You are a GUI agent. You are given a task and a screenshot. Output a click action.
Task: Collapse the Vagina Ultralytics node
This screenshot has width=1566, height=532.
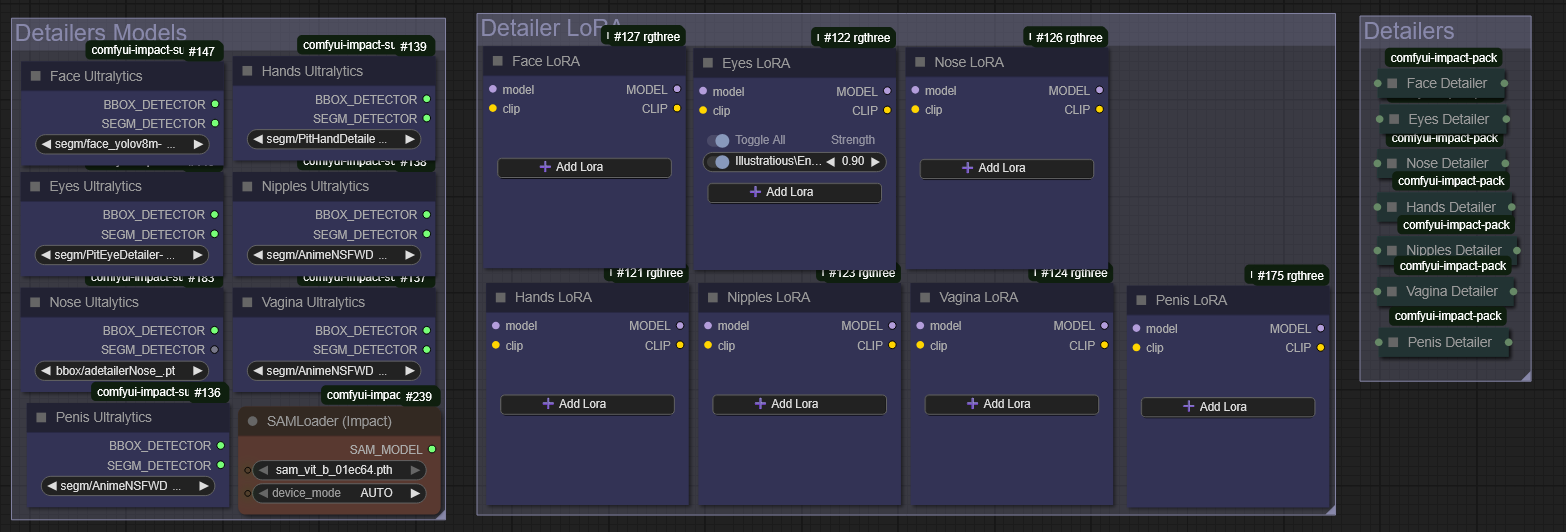point(248,302)
